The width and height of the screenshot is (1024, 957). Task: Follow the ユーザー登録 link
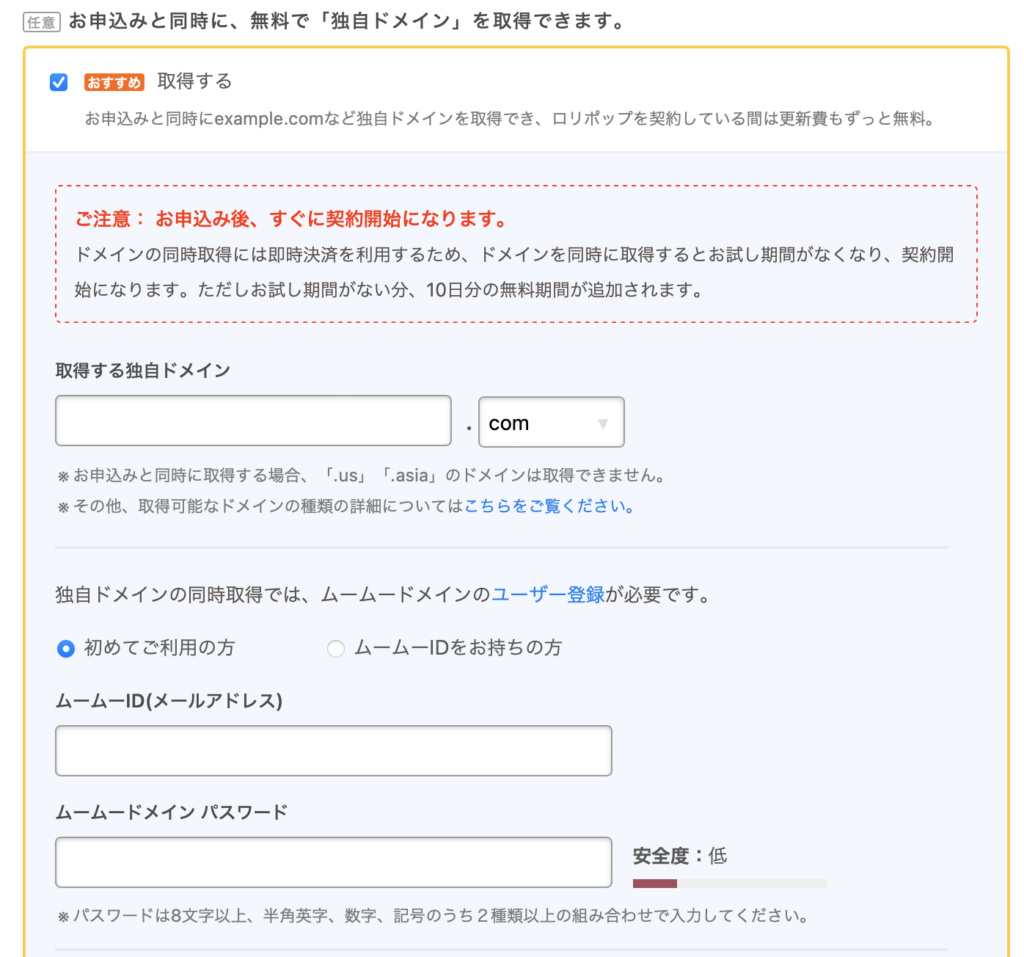[x=548, y=595]
